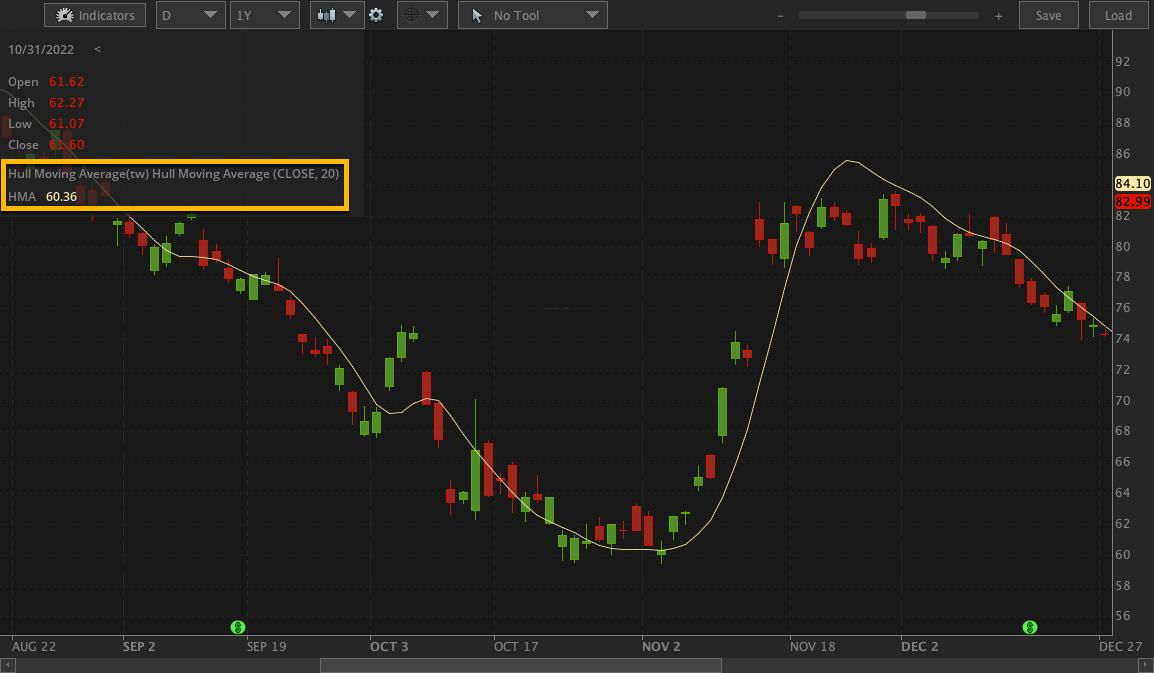Click the zoom out minus icon
This screenshot has height=673, width=1154.
click(x=779, y=15)
